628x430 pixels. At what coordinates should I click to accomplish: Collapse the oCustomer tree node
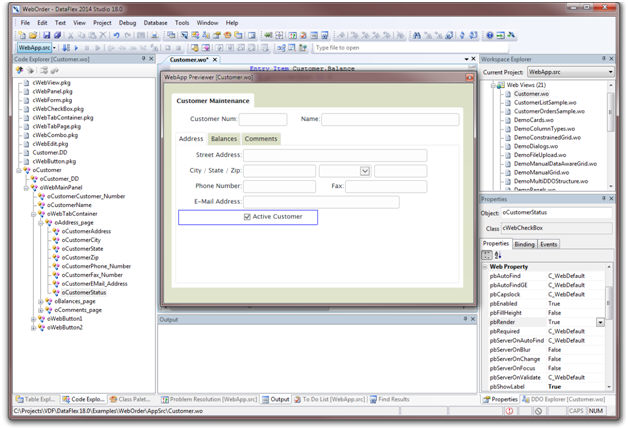[19, 170]
